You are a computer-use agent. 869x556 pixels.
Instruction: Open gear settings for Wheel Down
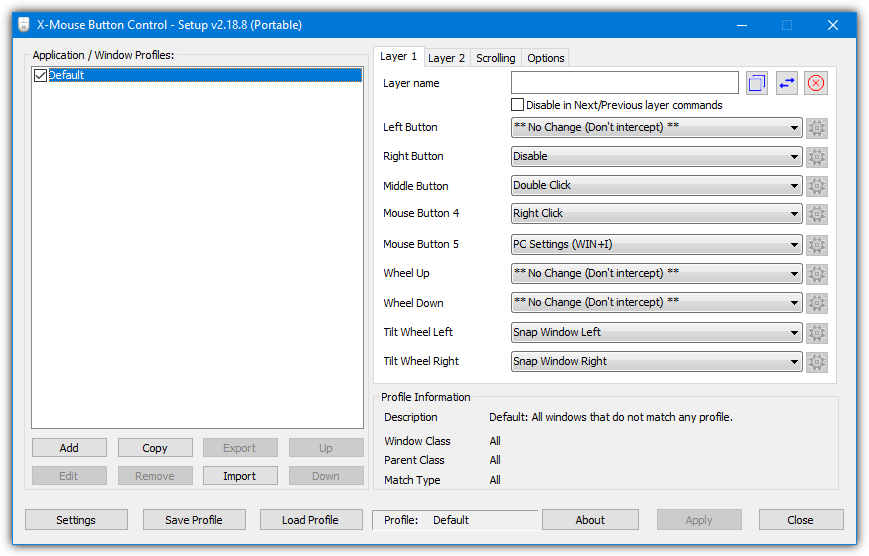[816, 303]
